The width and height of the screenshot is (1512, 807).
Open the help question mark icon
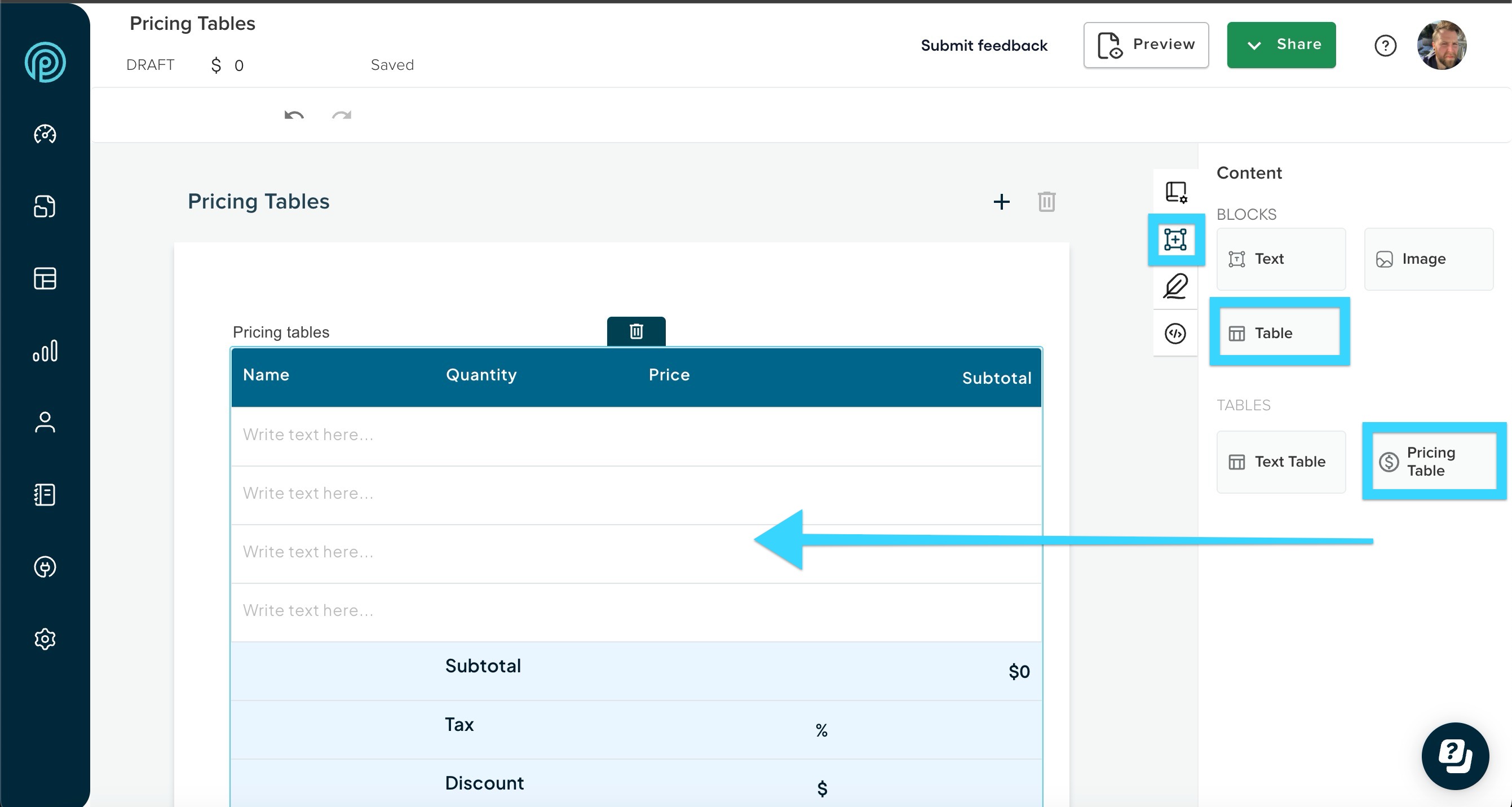[x=1385, y=46]
